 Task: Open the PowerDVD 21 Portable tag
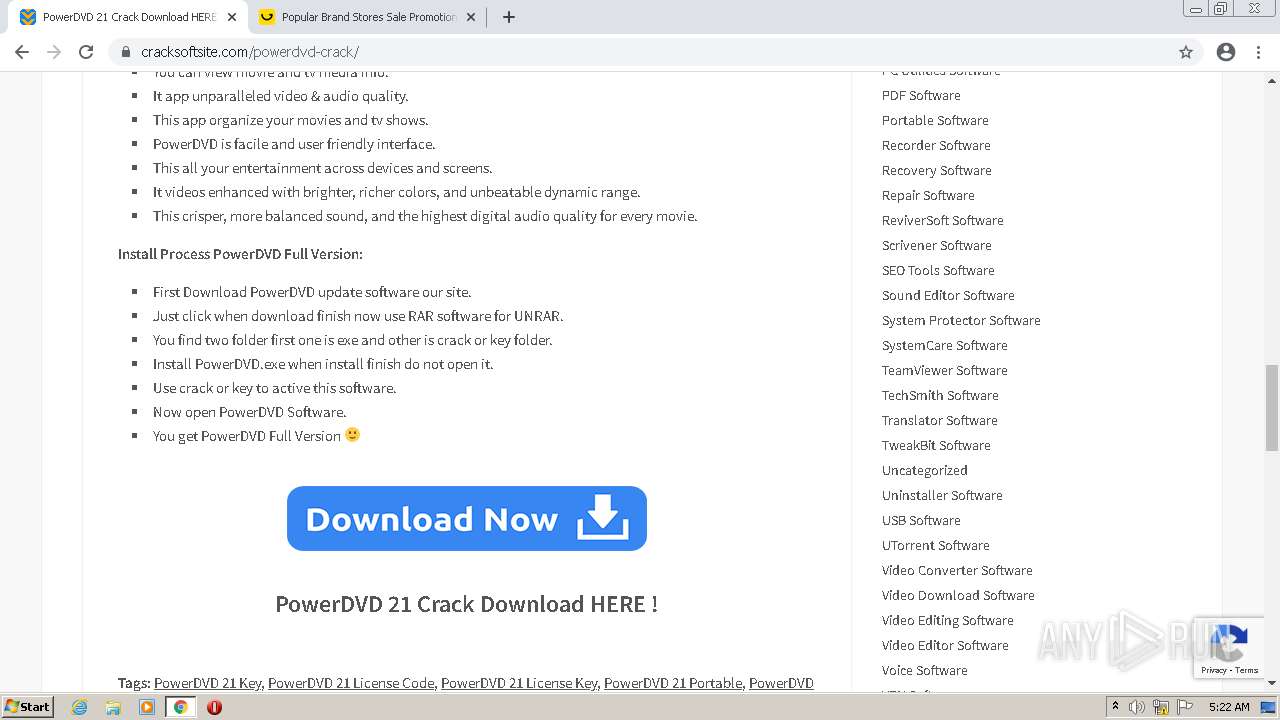[x=673, y=683]
